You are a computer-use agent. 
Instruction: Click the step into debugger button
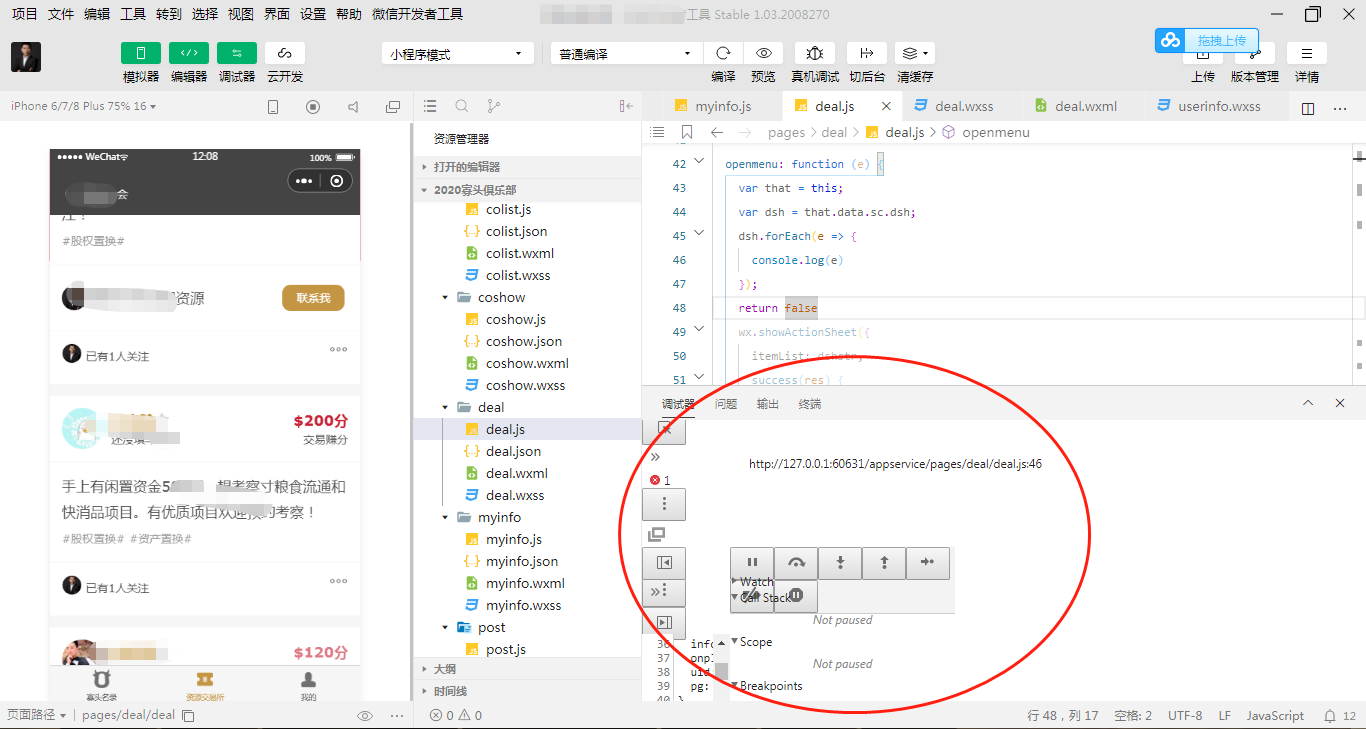pos(840,563)
